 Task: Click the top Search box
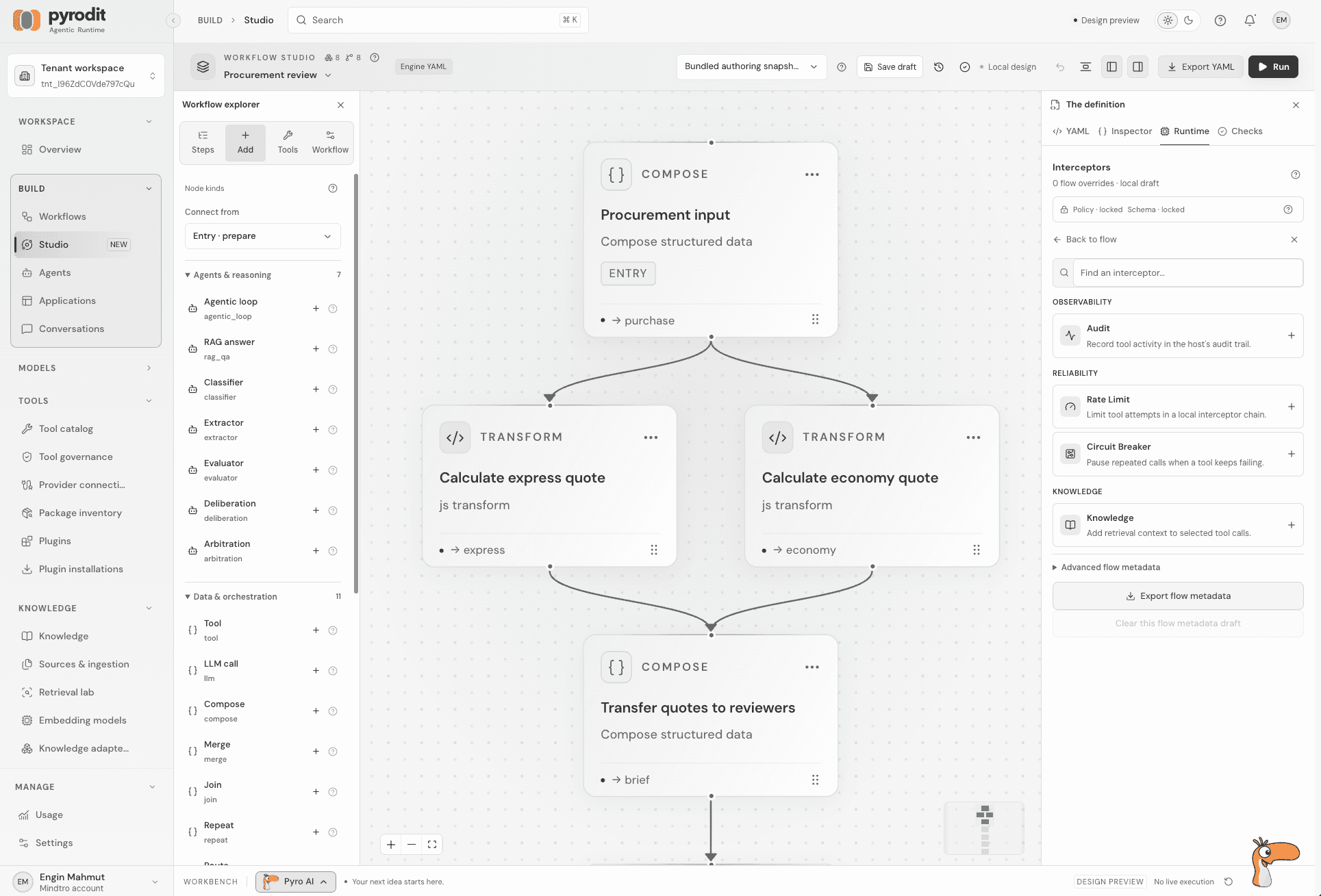438,20
